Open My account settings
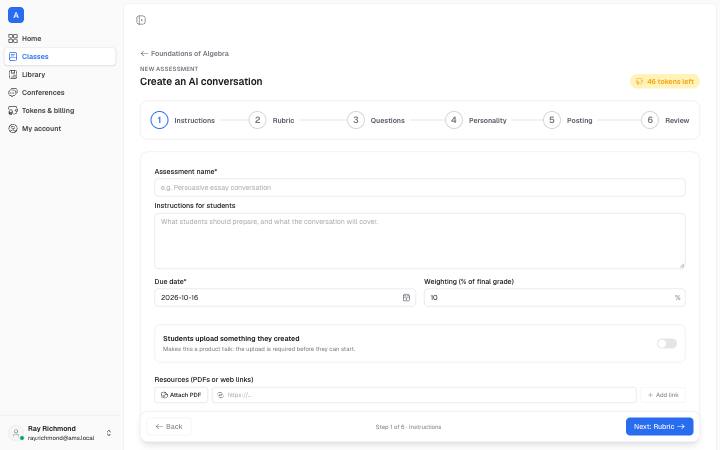 [x=60, y=129]
